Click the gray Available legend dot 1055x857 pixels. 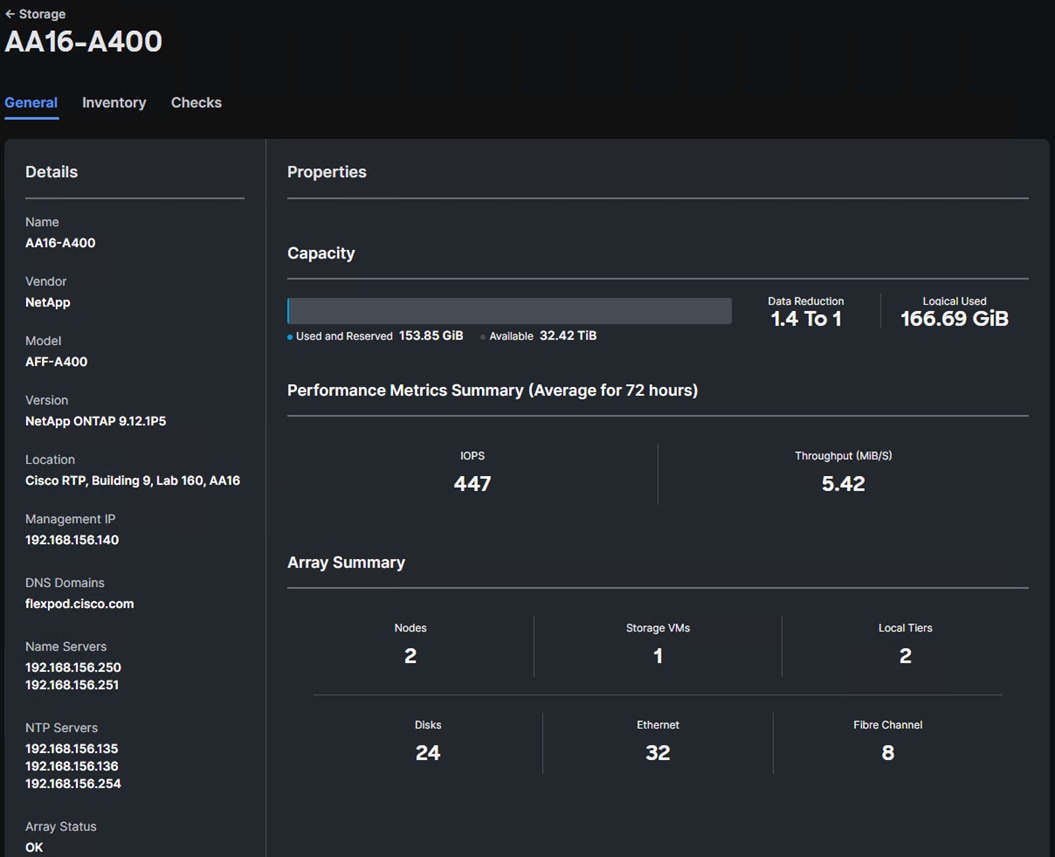483,337
